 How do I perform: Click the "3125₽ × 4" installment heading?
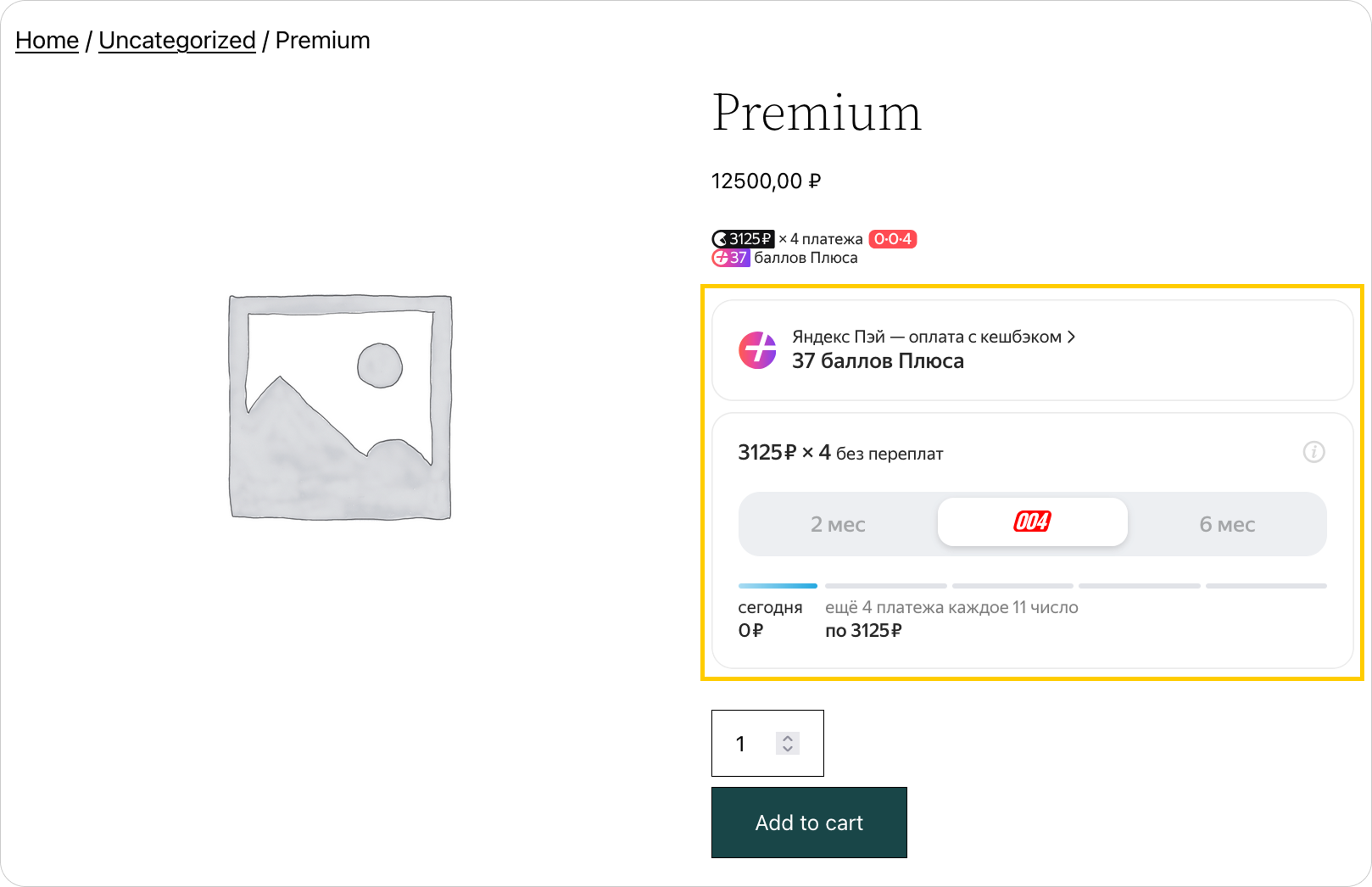pyautogui.click(x=784, y=453)
